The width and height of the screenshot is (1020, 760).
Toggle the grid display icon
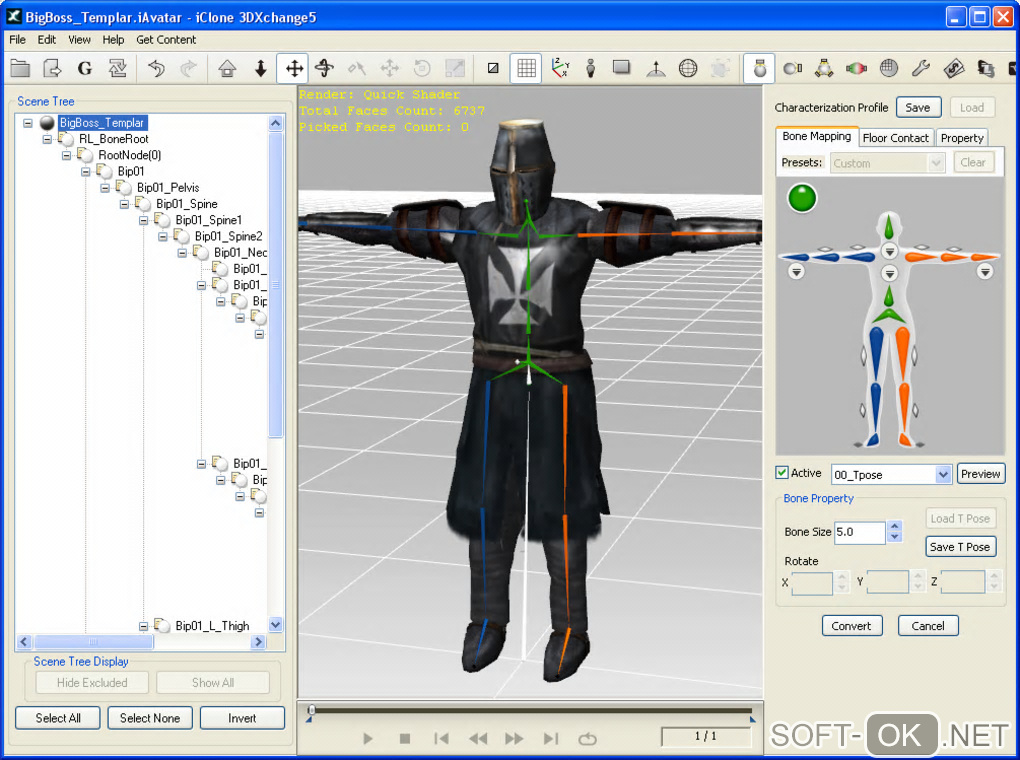tap(526, 68)
